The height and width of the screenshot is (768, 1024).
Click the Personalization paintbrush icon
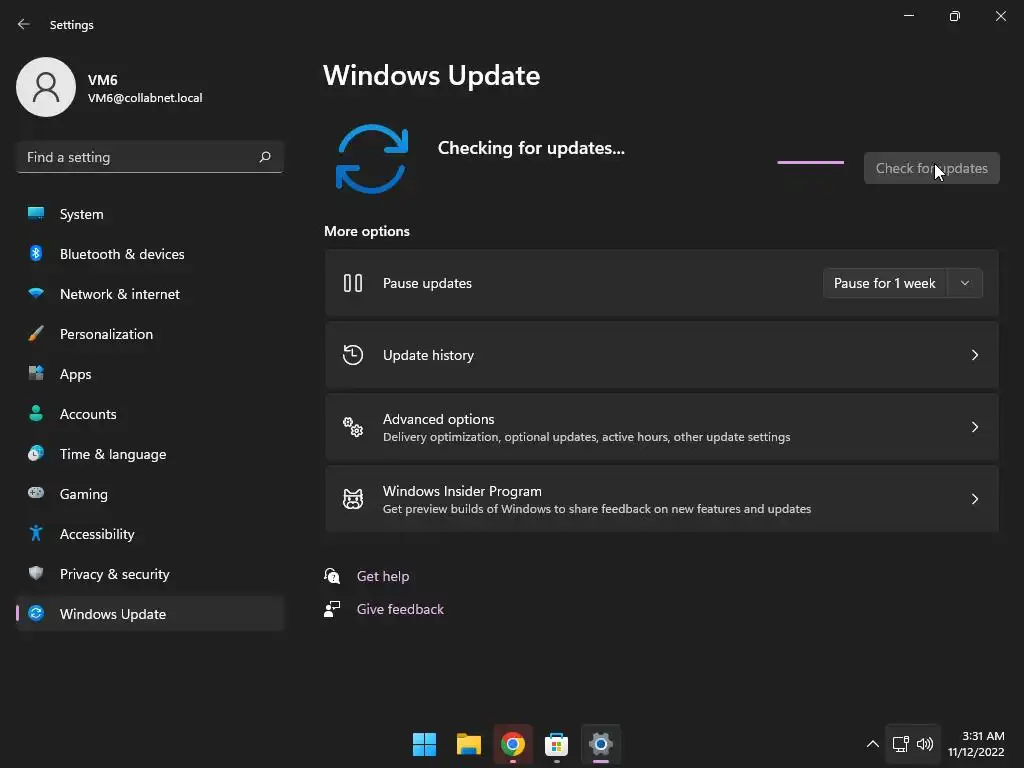(x=36, y=333)
